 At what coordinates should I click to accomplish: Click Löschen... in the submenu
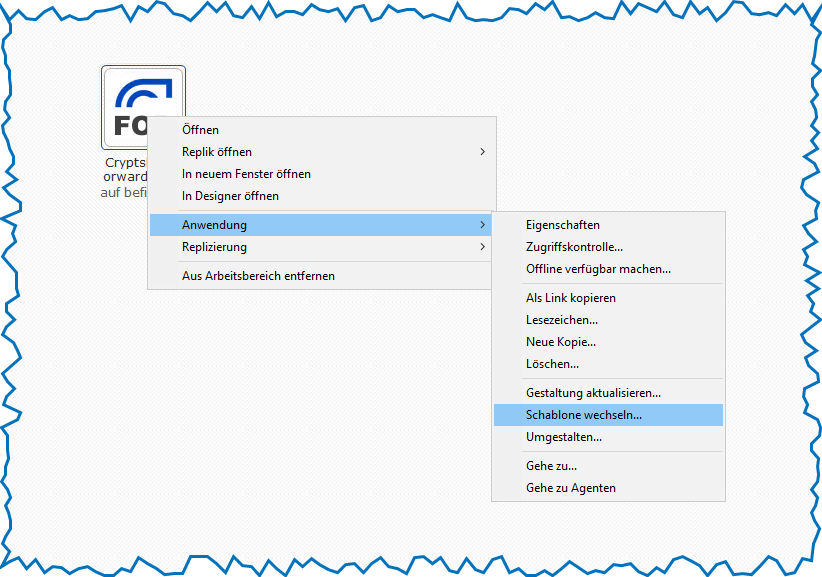click(x=552, y=364)
